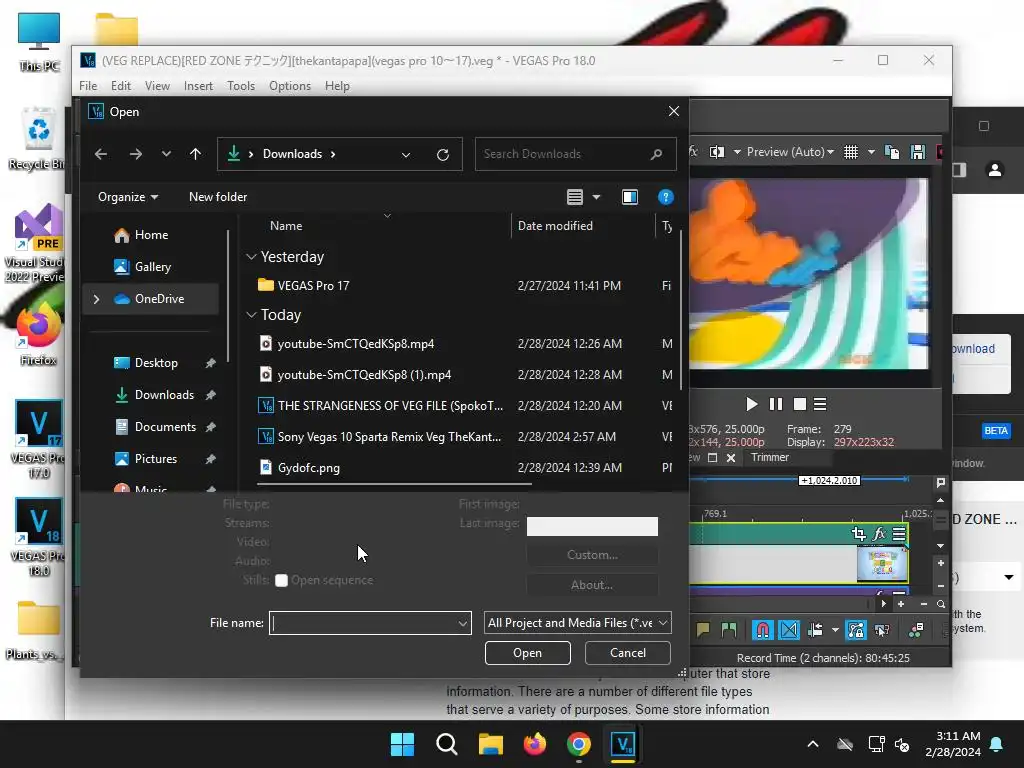
Task: Save snapshot to file in preview
Action: click(x=918, y=152)
